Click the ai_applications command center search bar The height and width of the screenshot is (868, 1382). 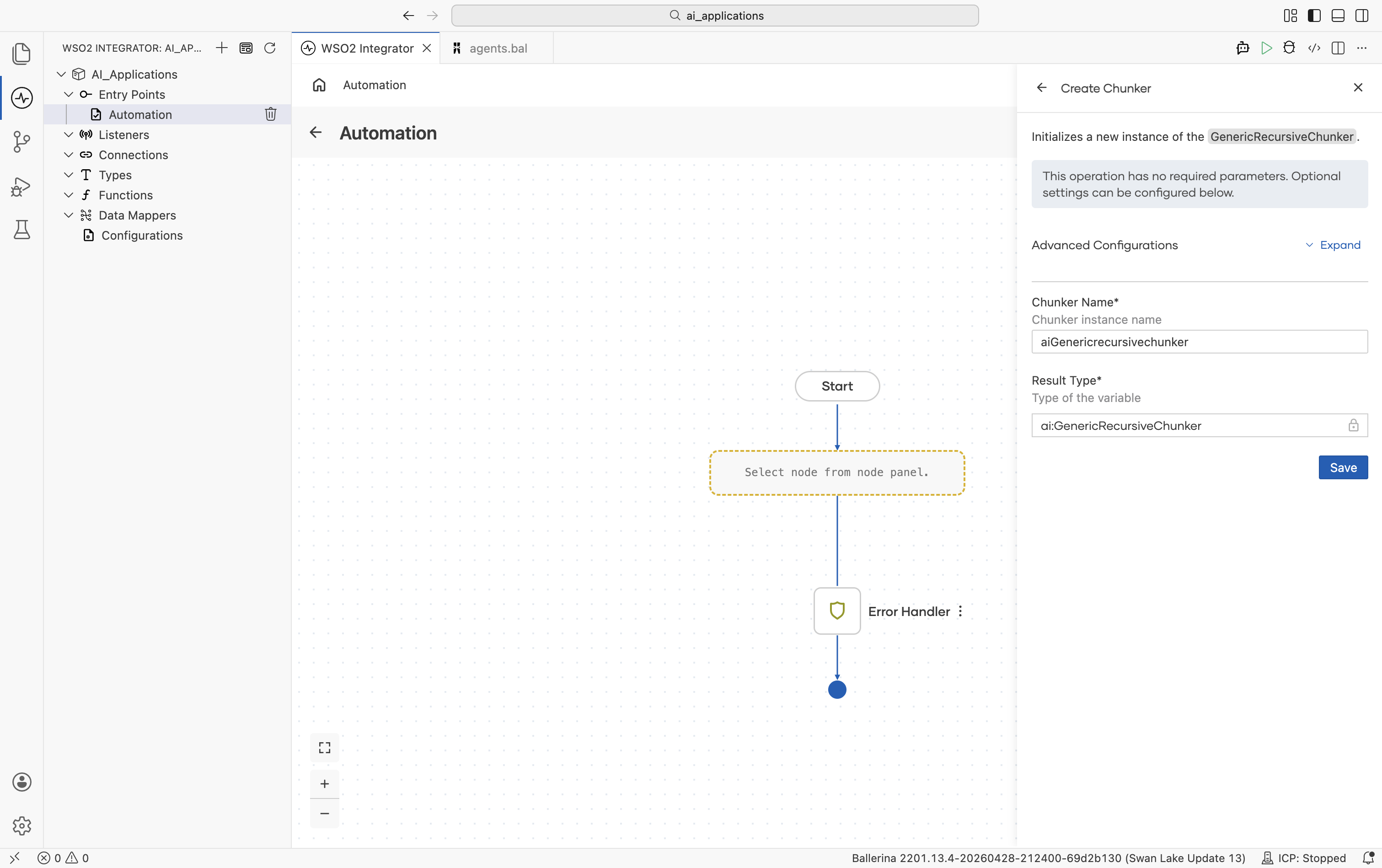pos(714,16)
